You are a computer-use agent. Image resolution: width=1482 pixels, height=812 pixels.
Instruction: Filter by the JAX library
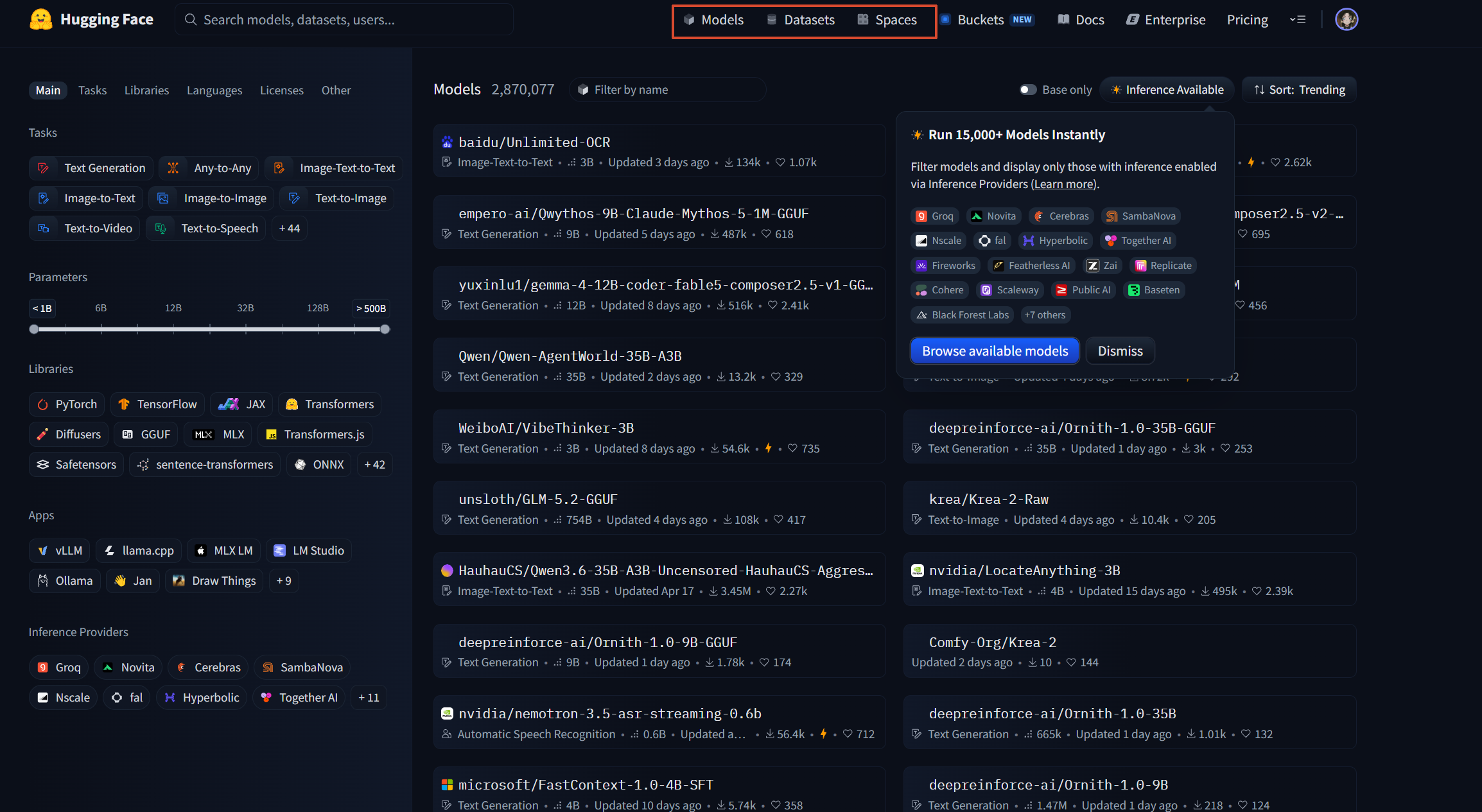tap(241, 404)
